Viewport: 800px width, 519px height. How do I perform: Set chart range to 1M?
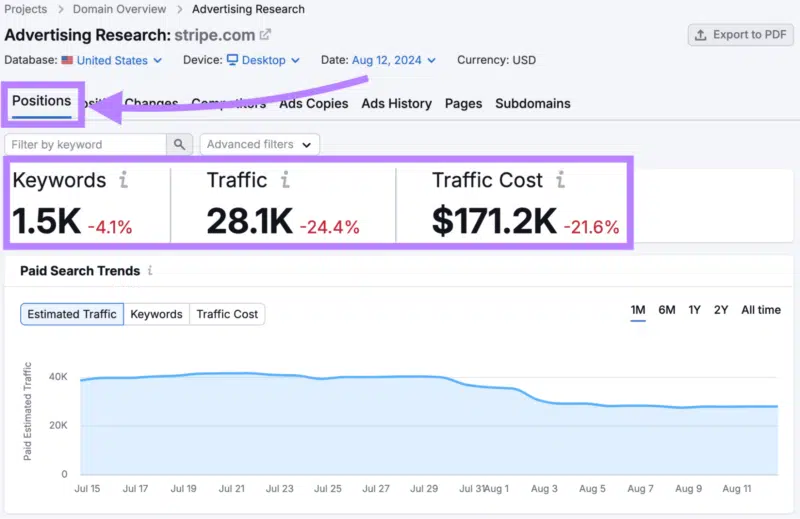[638, 310]
